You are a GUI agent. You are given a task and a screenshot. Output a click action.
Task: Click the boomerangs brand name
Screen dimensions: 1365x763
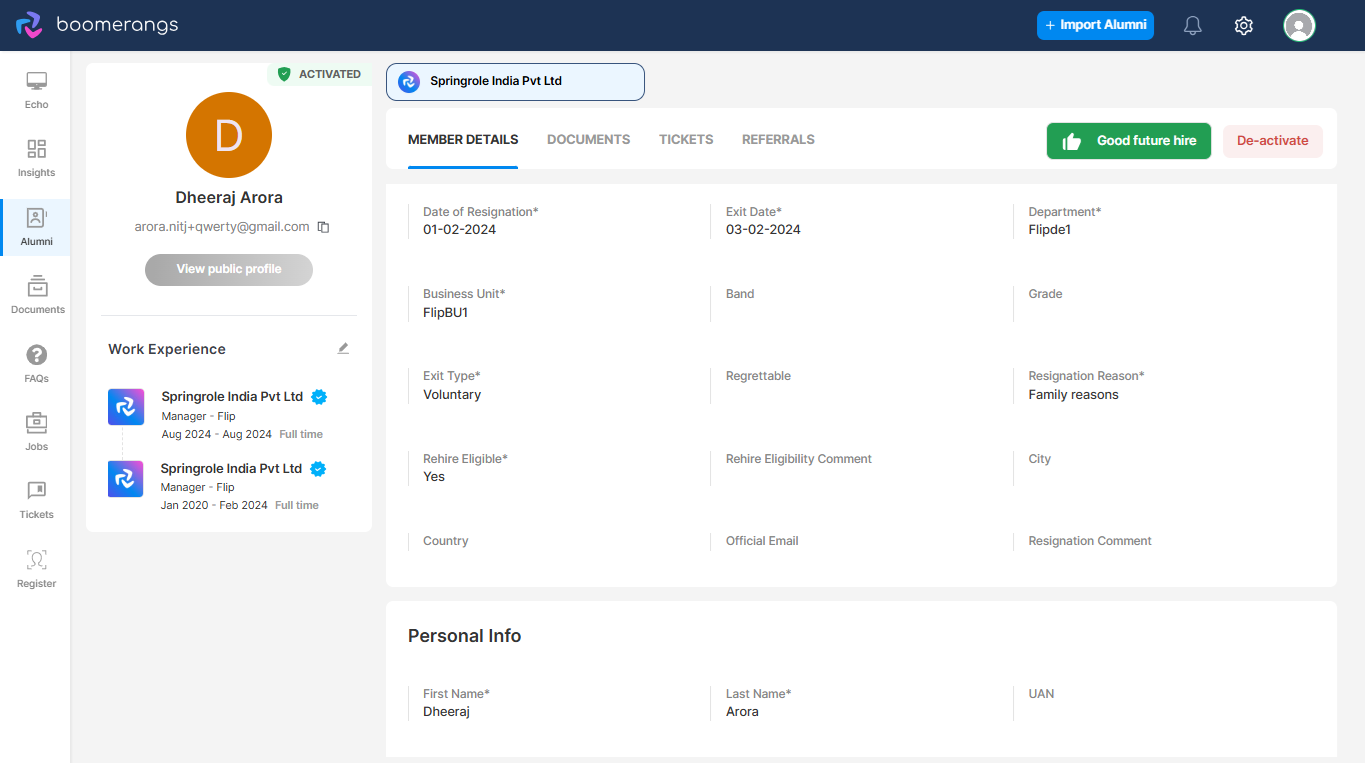pos(117,25)
